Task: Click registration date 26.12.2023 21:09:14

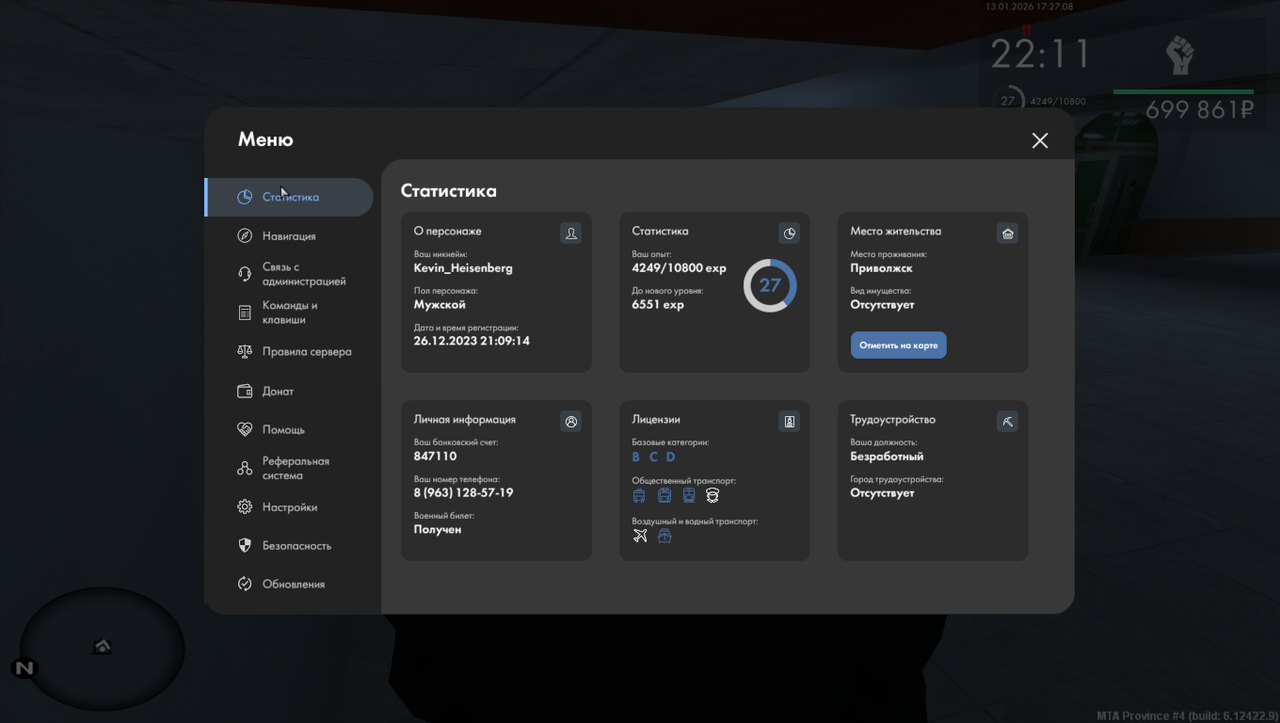Action: (472, 341)
